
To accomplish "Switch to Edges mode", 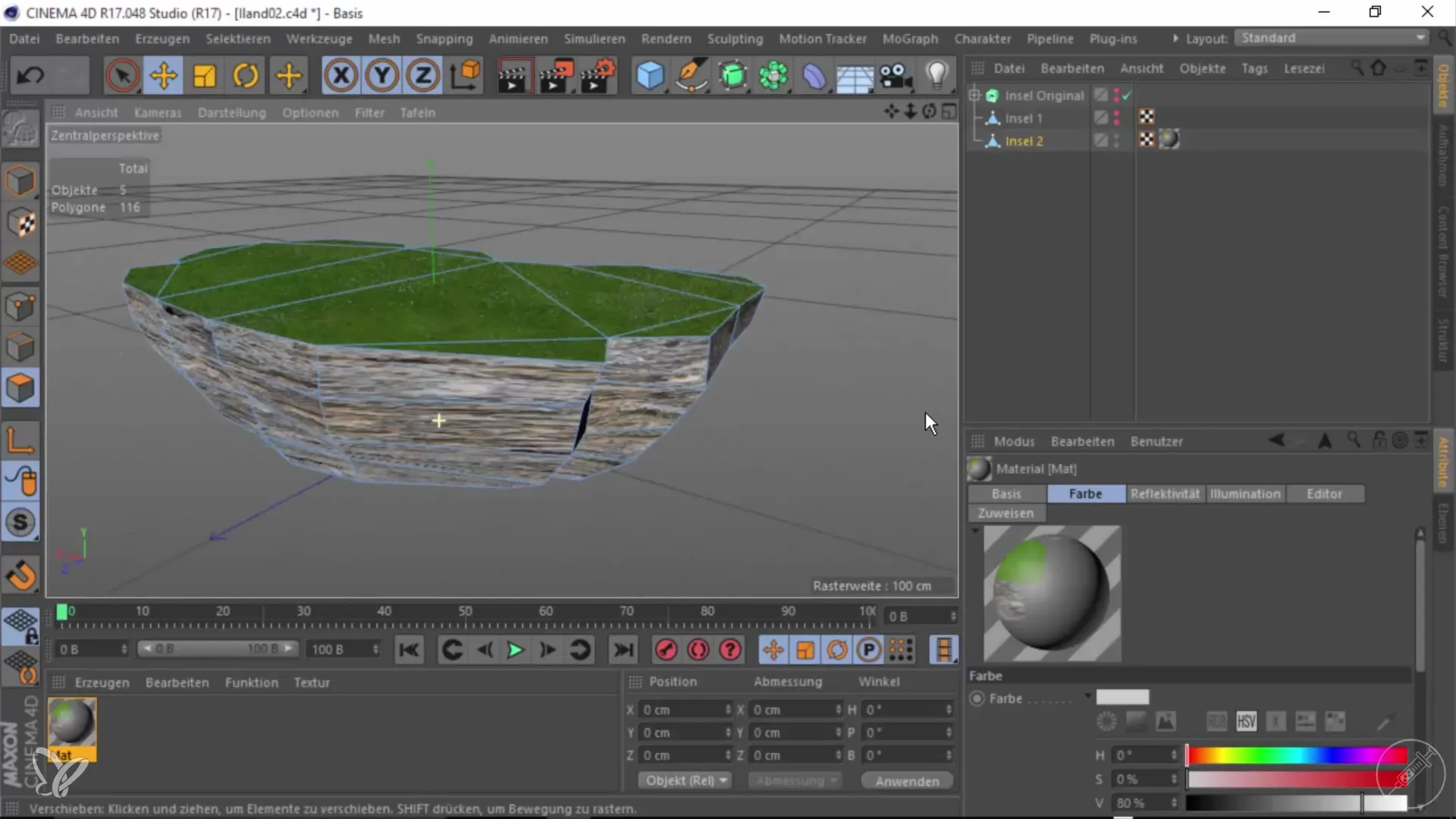I will (x=20, y=347).
